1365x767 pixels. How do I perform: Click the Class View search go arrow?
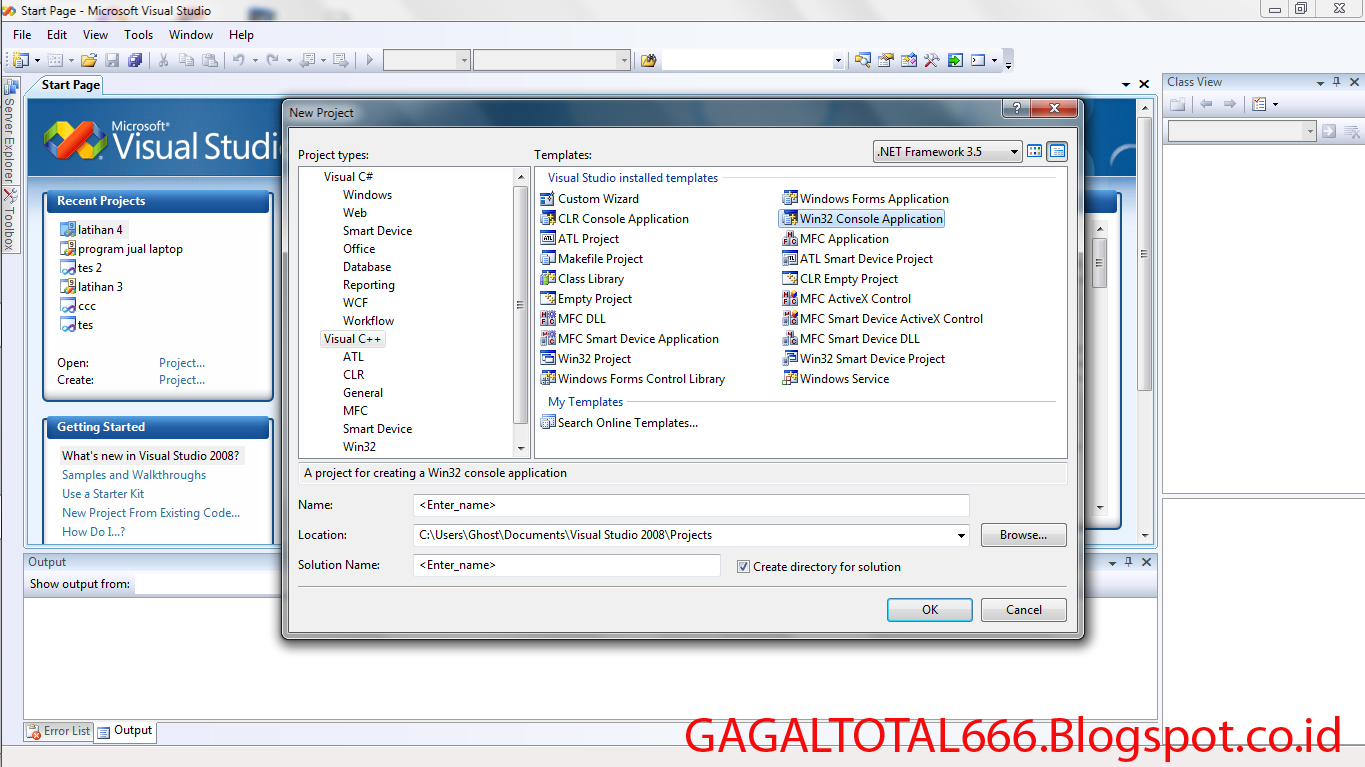point(1329,131)
